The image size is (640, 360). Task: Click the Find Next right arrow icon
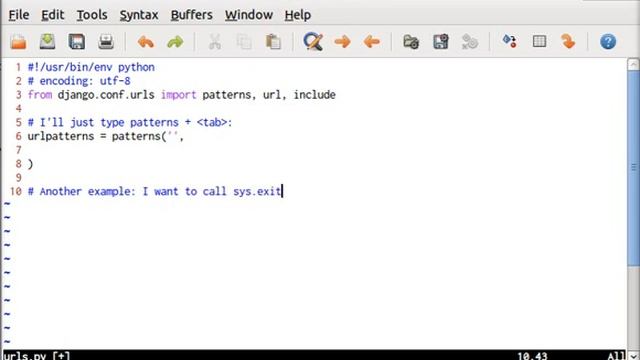tap(342, 42)
